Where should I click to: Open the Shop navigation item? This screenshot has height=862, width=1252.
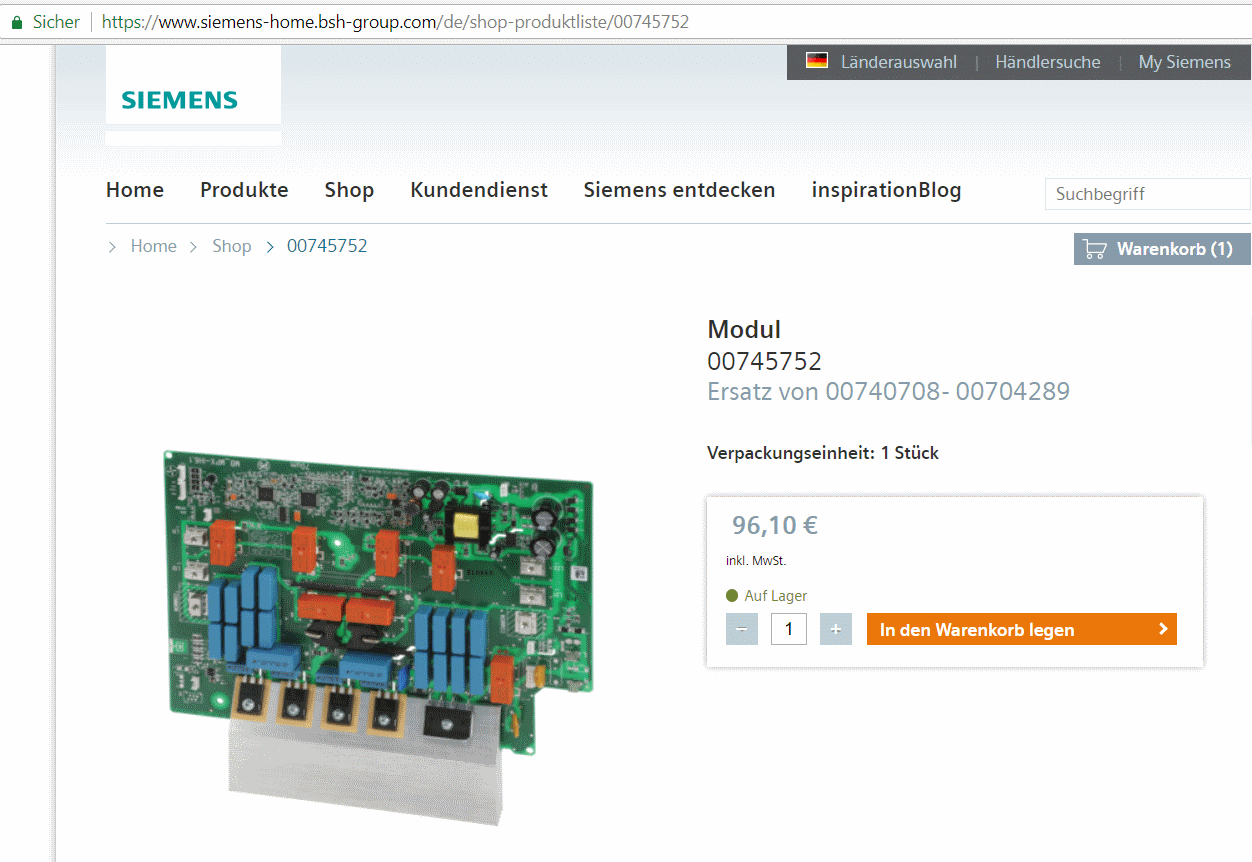[349, 190]
